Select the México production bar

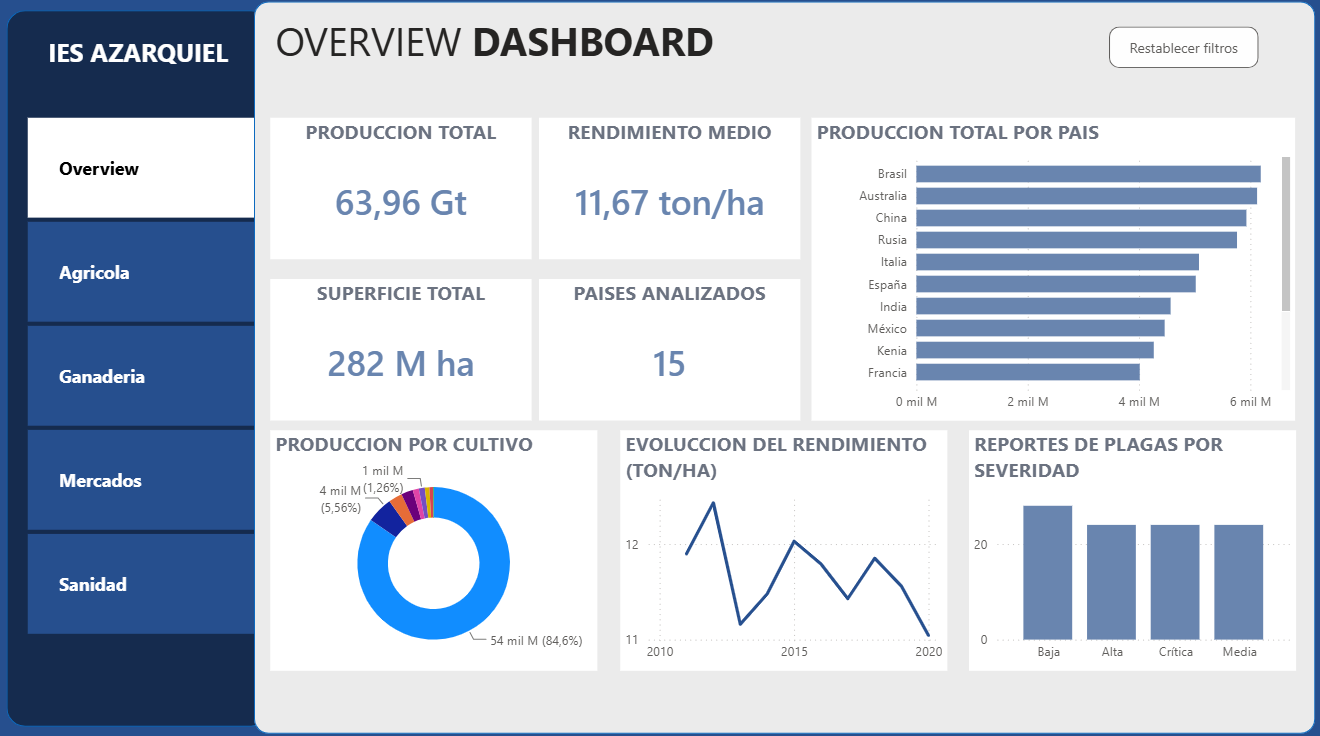tap(1040, 328)
